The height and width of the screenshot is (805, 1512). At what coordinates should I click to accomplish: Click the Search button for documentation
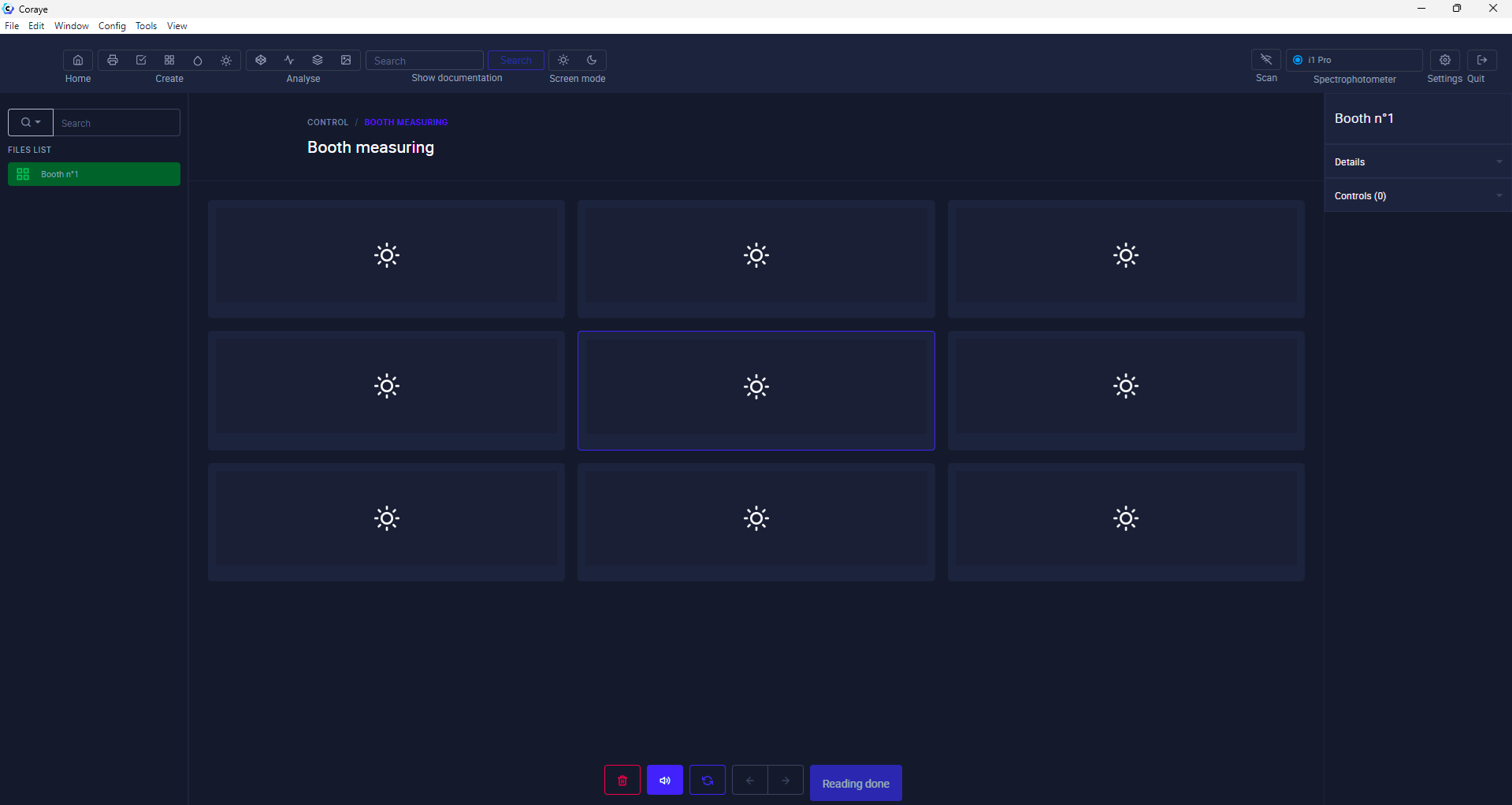[516, 61]
